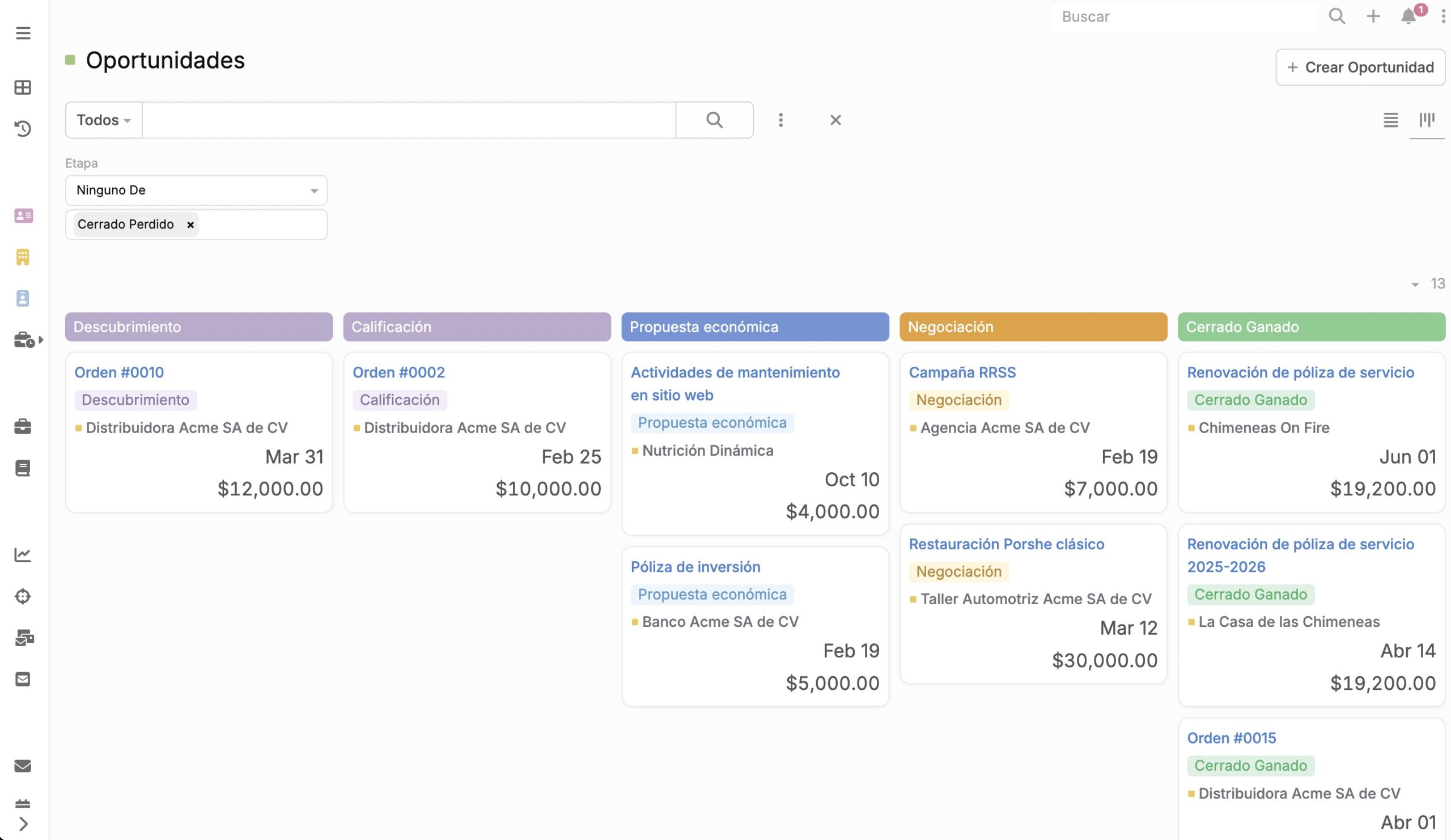This screenshot has height=840, width=1451.
Task: Open the Taller Automotriz Acme SA de CV account
Action: pyautogui.click(x=1036, y=599)
